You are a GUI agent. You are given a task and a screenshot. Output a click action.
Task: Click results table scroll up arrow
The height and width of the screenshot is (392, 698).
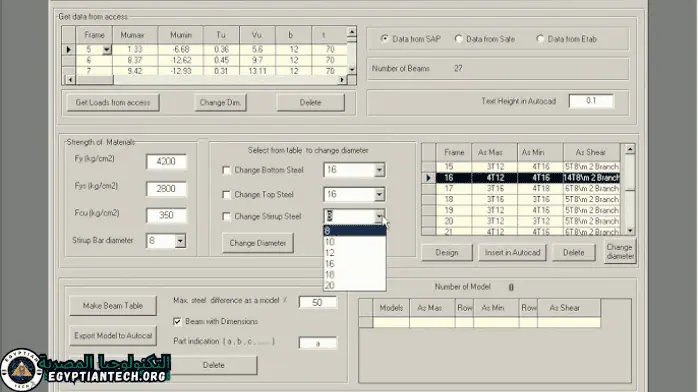tap(630, 150)
